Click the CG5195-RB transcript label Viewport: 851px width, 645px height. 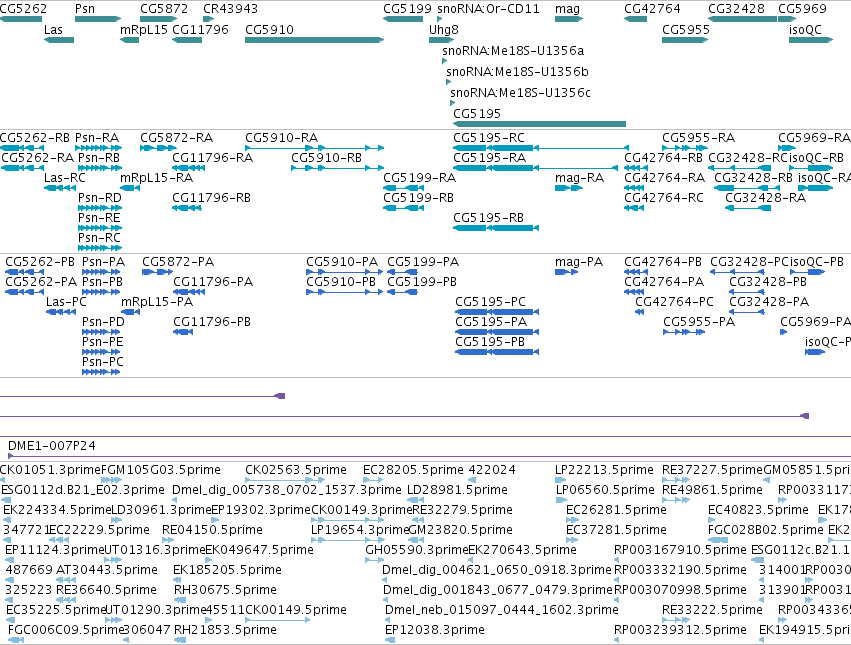coord(488,218)
